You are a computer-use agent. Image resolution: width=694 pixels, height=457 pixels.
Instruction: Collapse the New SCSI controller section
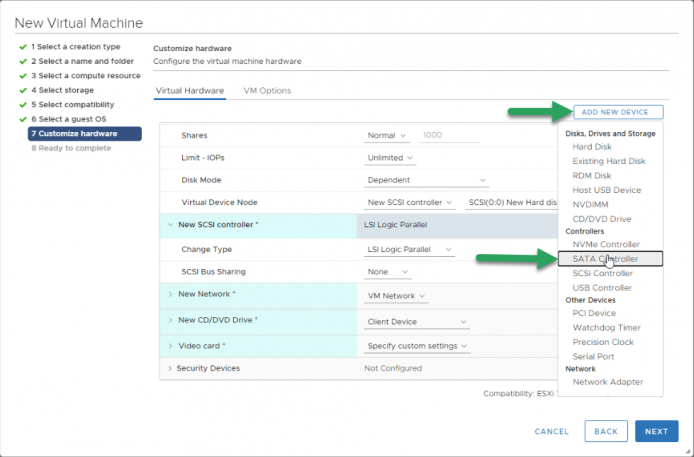click(170, 225)
